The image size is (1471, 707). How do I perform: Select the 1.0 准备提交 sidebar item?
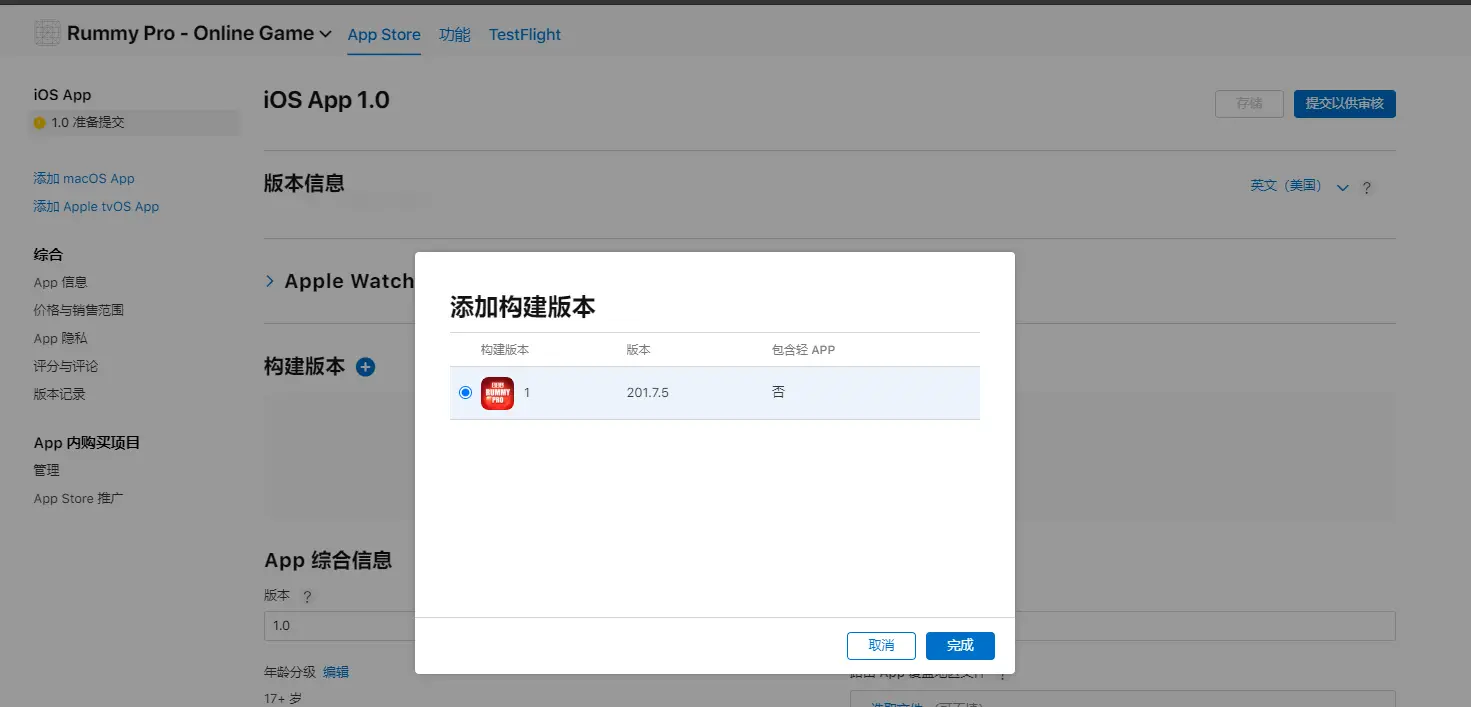coord(136,123)
